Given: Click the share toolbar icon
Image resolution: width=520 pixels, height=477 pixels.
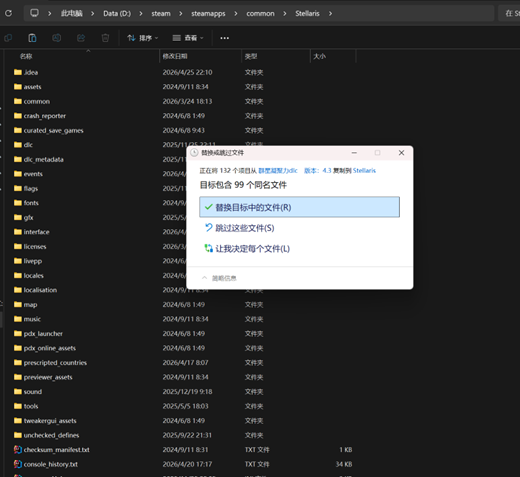Looking at the screenshot, I should [x=81, y=38].
